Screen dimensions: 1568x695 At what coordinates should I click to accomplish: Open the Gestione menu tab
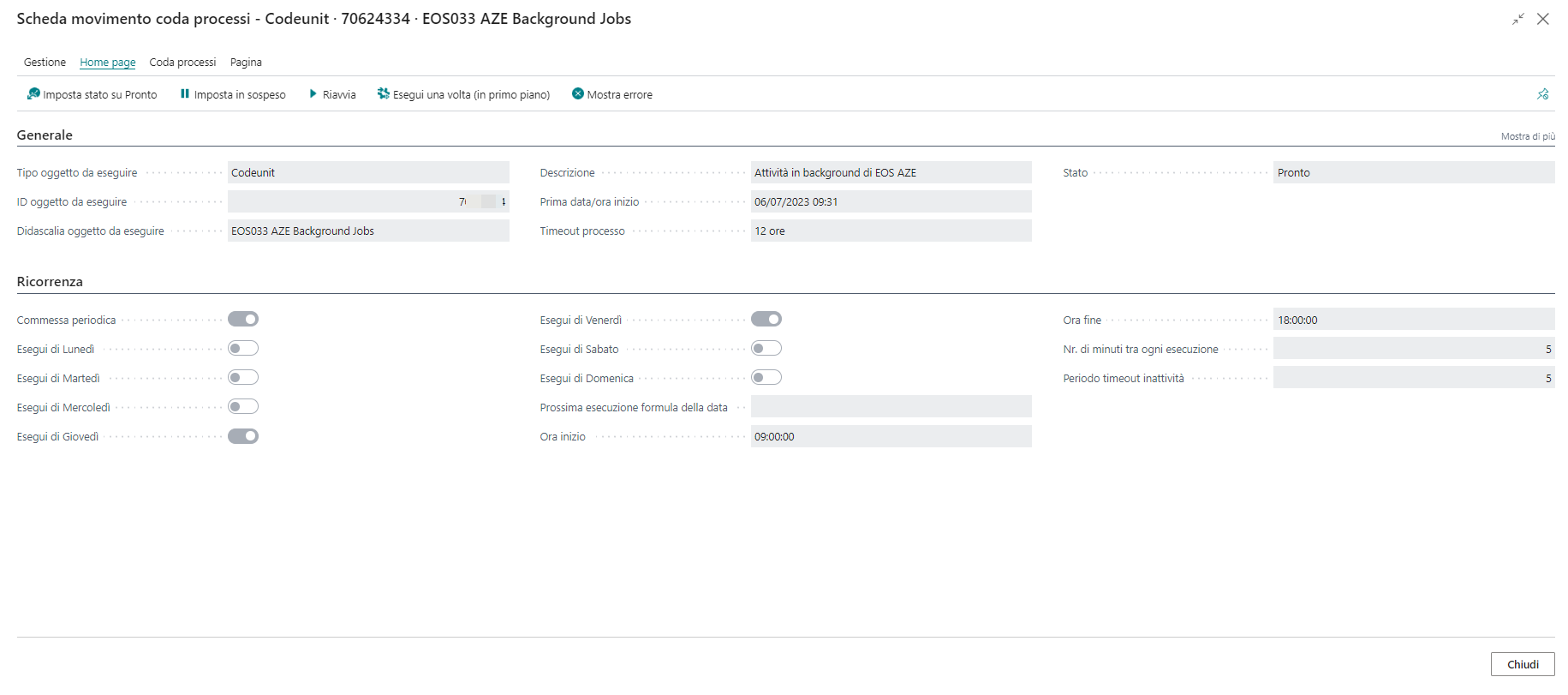coord(45,63)
